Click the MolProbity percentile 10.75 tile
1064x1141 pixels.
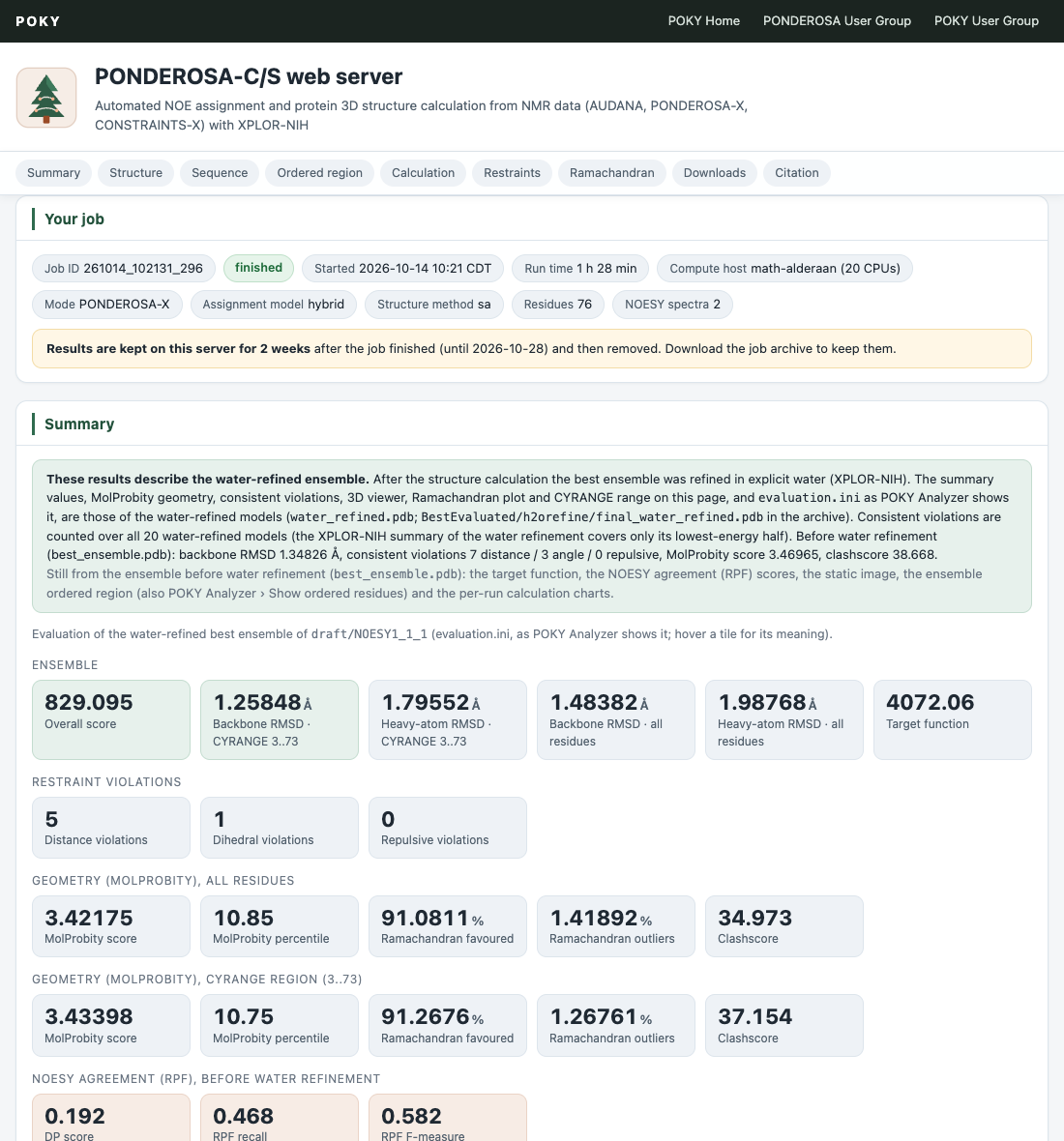click(280, 1025)
